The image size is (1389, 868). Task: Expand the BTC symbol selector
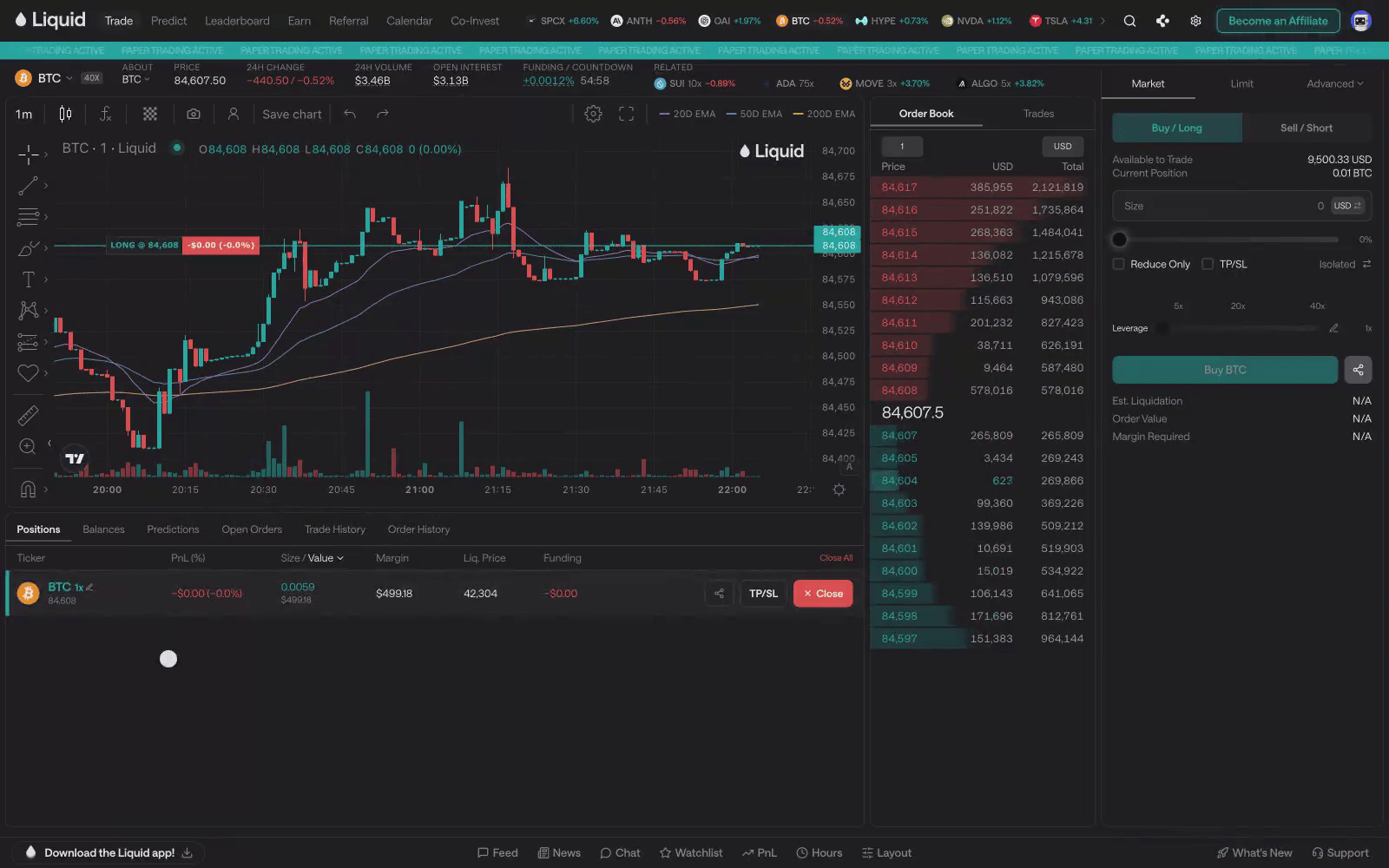tap(44, 78)
